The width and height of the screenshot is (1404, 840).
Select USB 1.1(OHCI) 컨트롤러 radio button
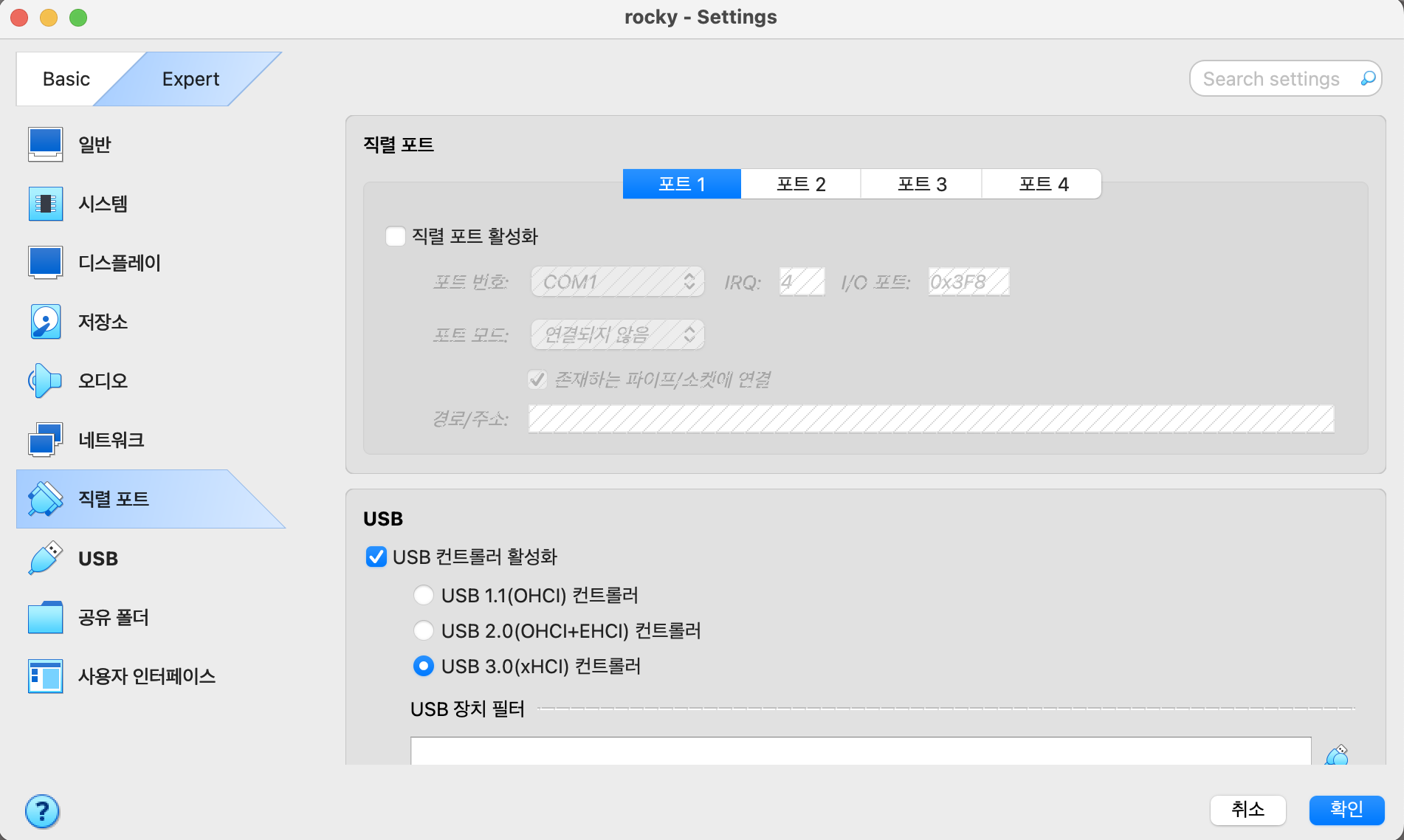424,595
